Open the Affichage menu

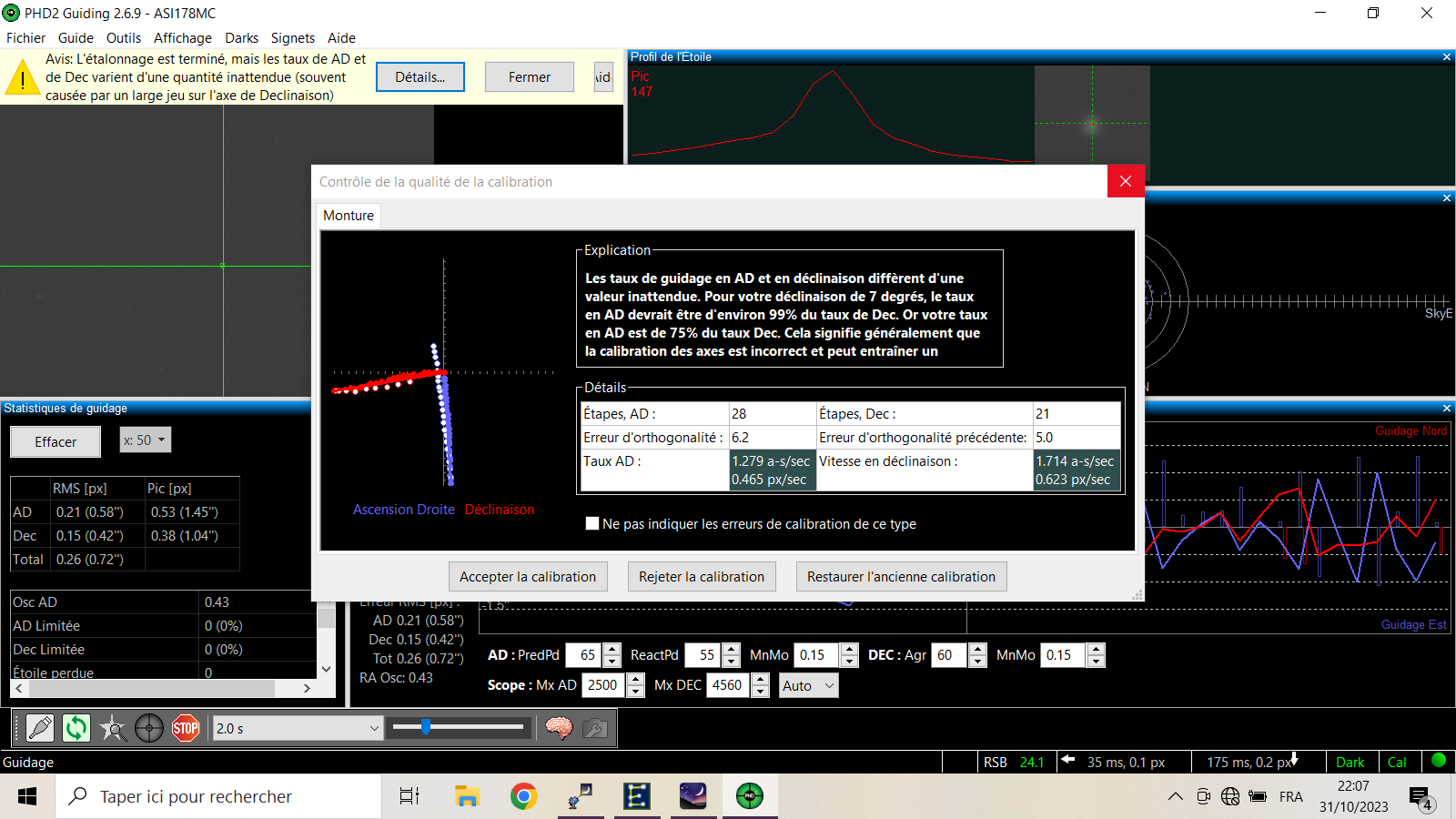tap(183, 37)
